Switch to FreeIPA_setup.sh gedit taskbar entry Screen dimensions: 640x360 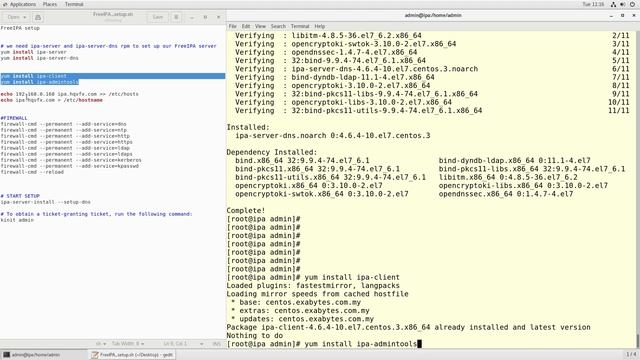[133, 355]
